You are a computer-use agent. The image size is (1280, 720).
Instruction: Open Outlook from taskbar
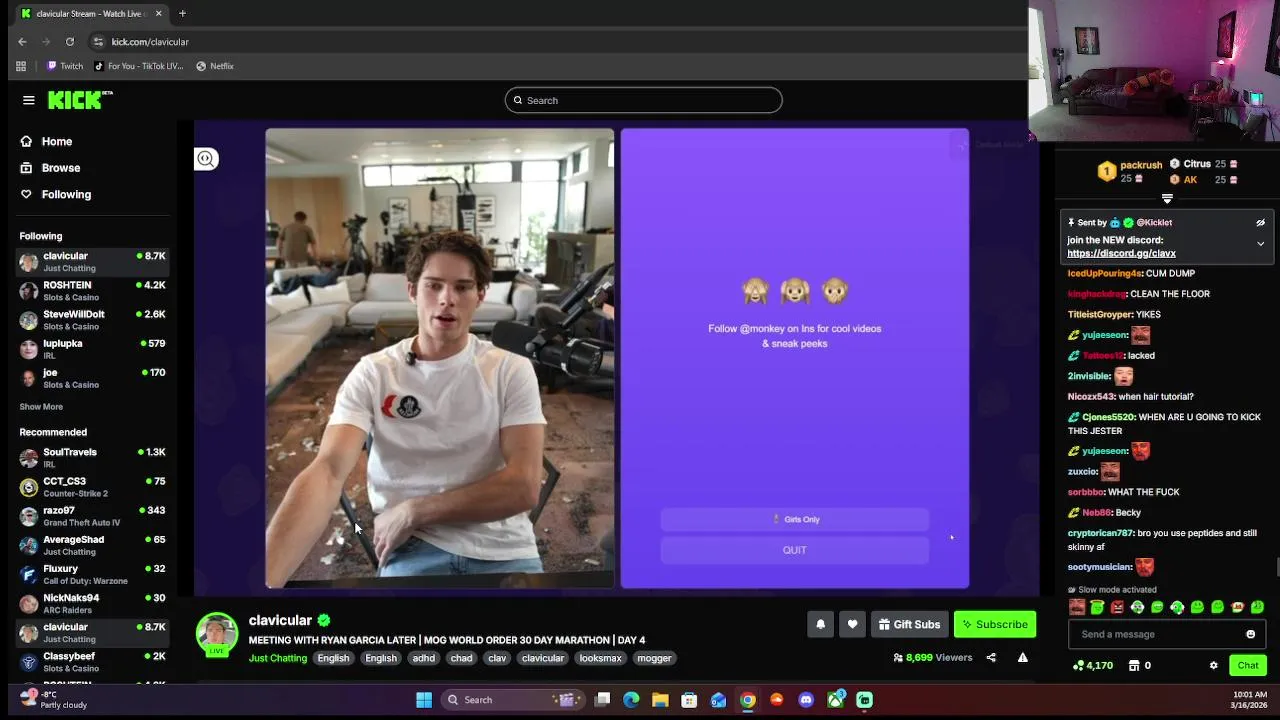click(x=718, y=700)
